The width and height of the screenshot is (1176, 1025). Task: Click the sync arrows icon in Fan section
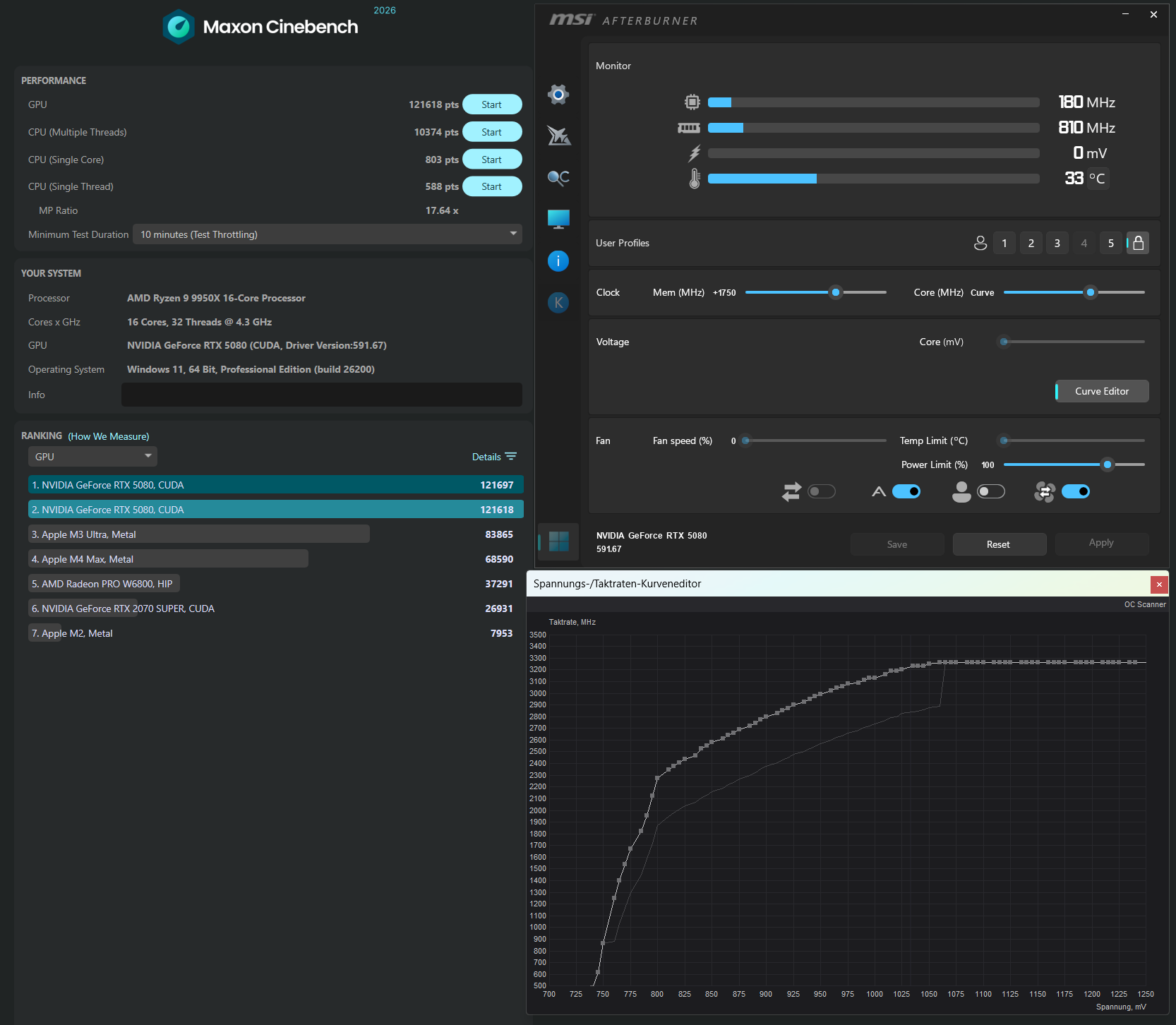[x=791, y=491]
